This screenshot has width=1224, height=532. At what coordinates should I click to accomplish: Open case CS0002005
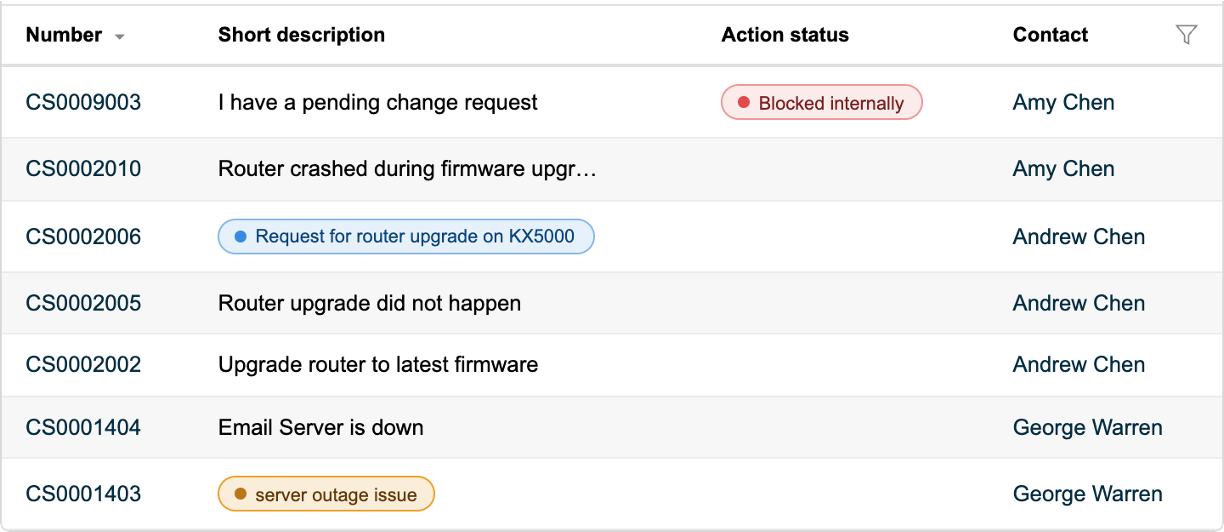coord(83,303)
